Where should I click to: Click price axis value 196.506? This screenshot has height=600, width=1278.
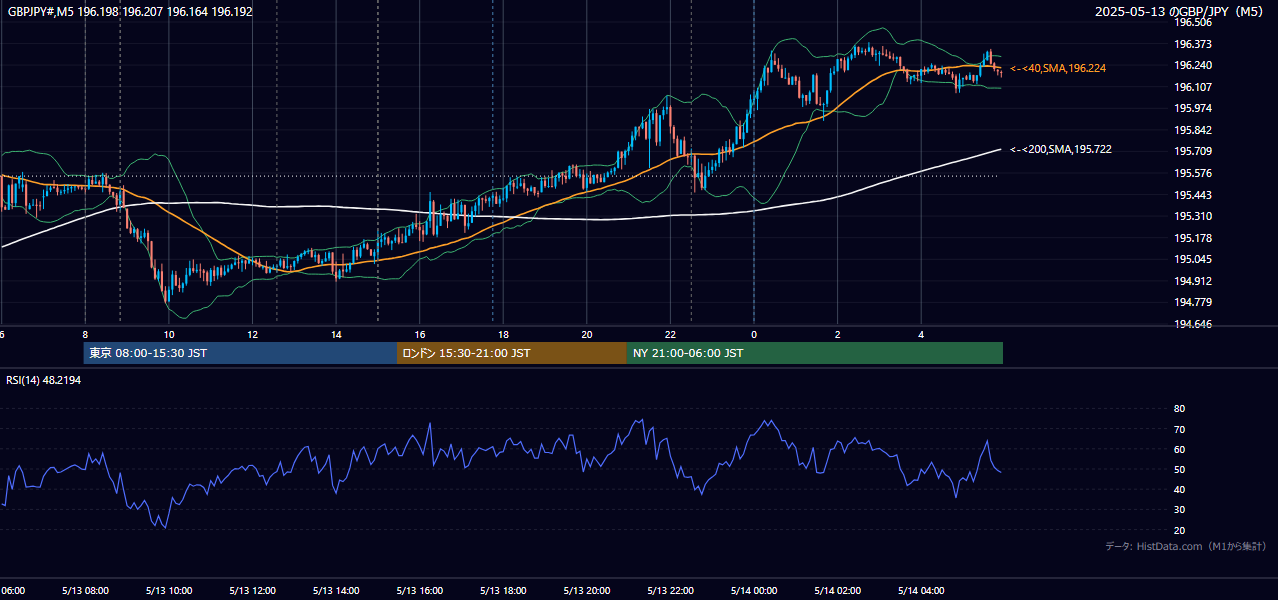point(1192,22)
